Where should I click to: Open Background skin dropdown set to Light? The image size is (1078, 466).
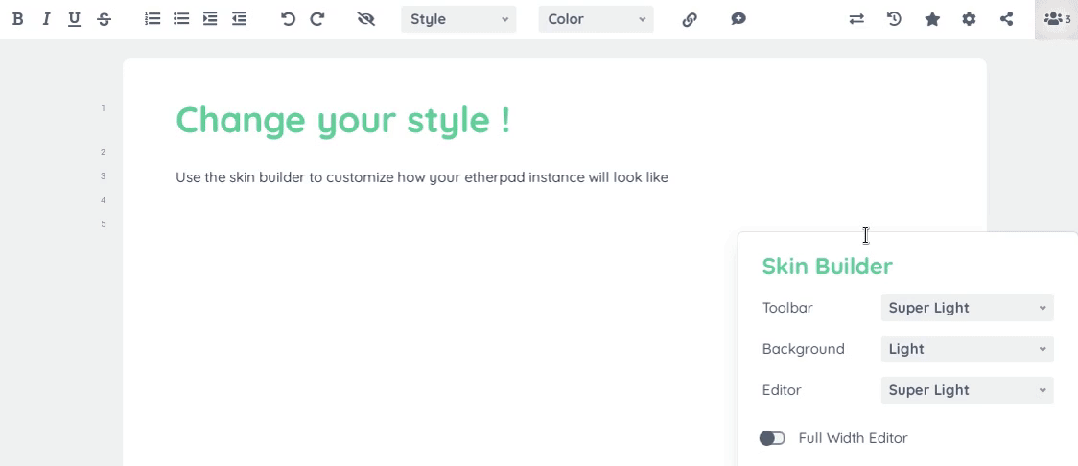[x=967, y=349]
